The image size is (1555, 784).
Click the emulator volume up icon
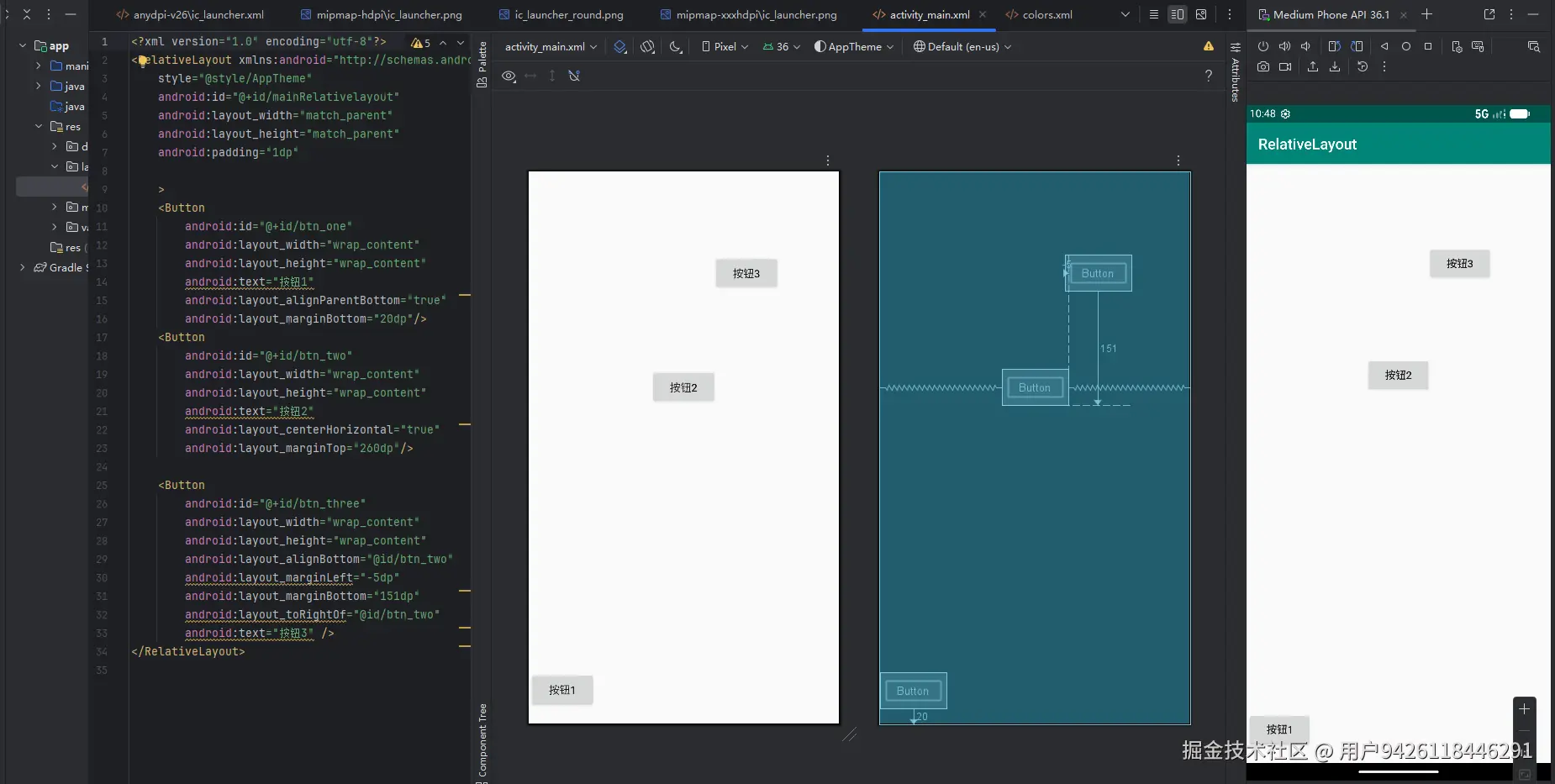(1284, 46)
